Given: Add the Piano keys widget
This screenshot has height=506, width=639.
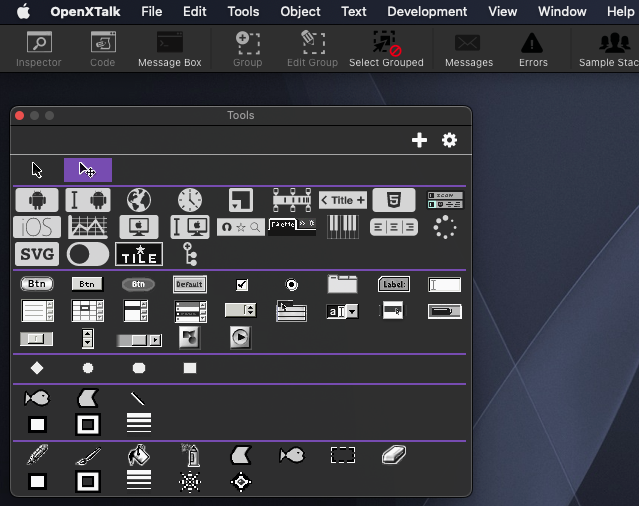Looking at the screenshot, I should pos(343,227).
